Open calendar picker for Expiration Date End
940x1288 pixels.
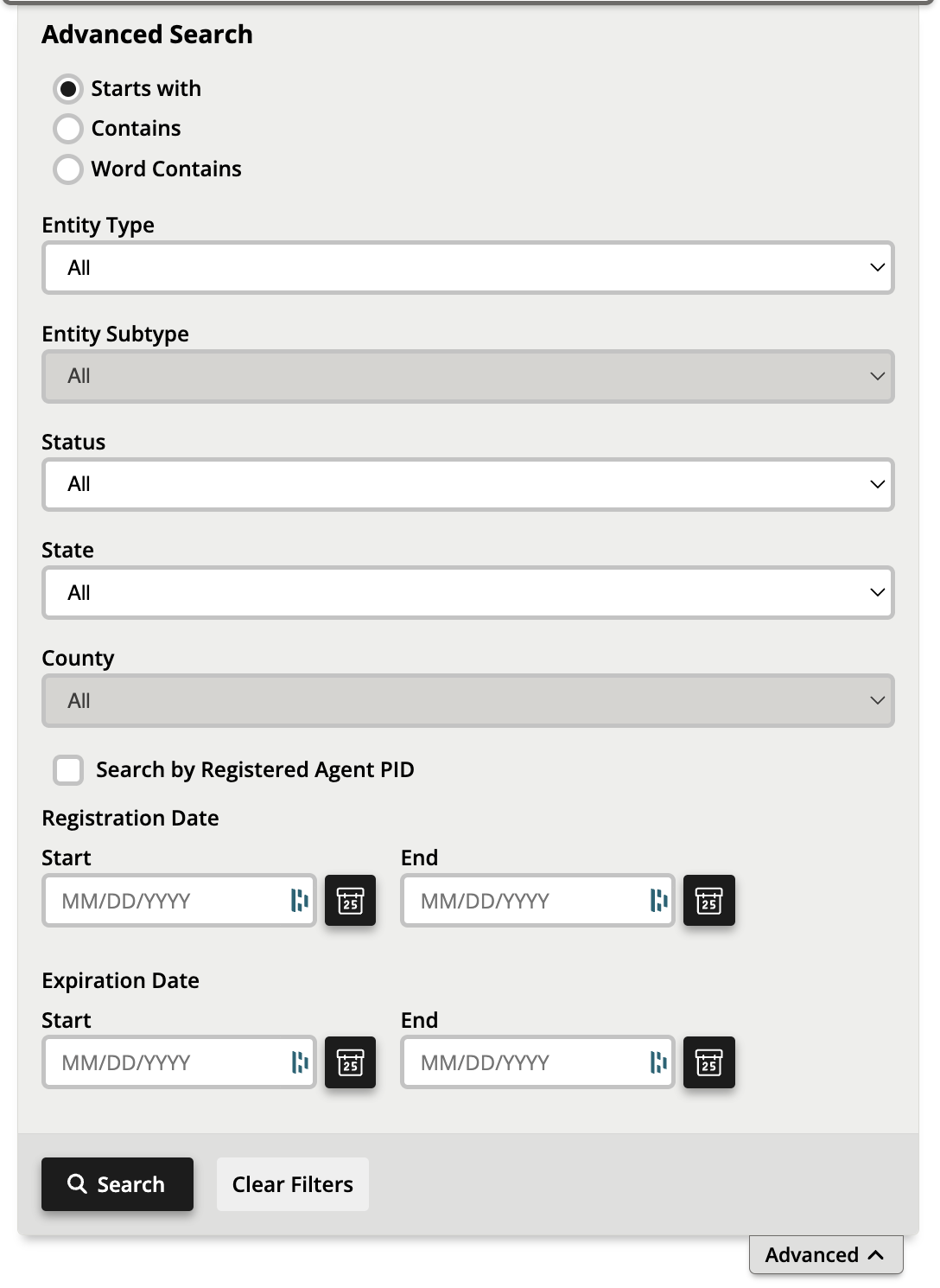709,1062
